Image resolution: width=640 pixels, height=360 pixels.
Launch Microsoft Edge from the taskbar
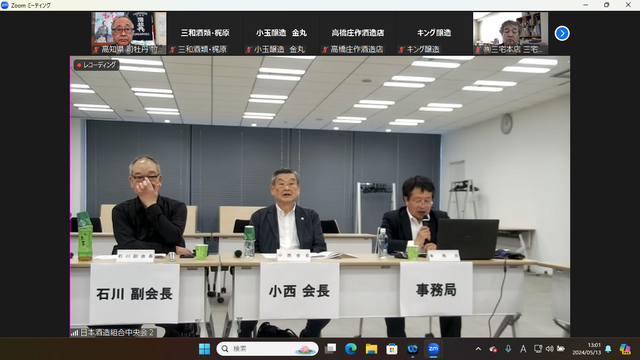pos(351,349)
